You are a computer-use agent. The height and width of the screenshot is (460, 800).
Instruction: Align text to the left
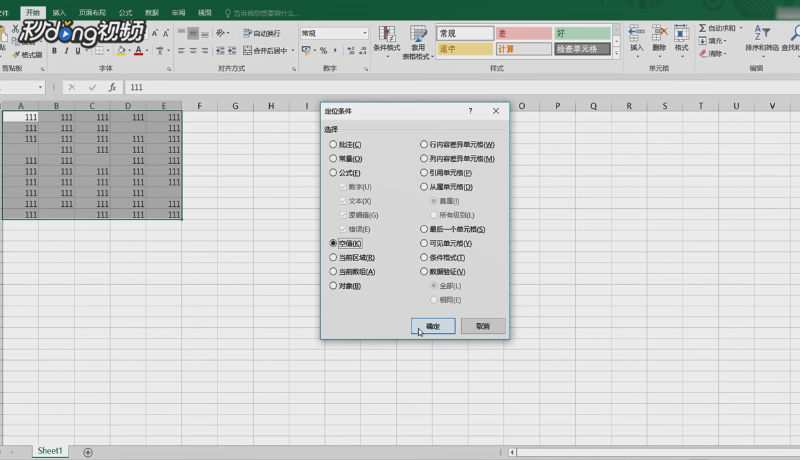click(x=181, y=50)
